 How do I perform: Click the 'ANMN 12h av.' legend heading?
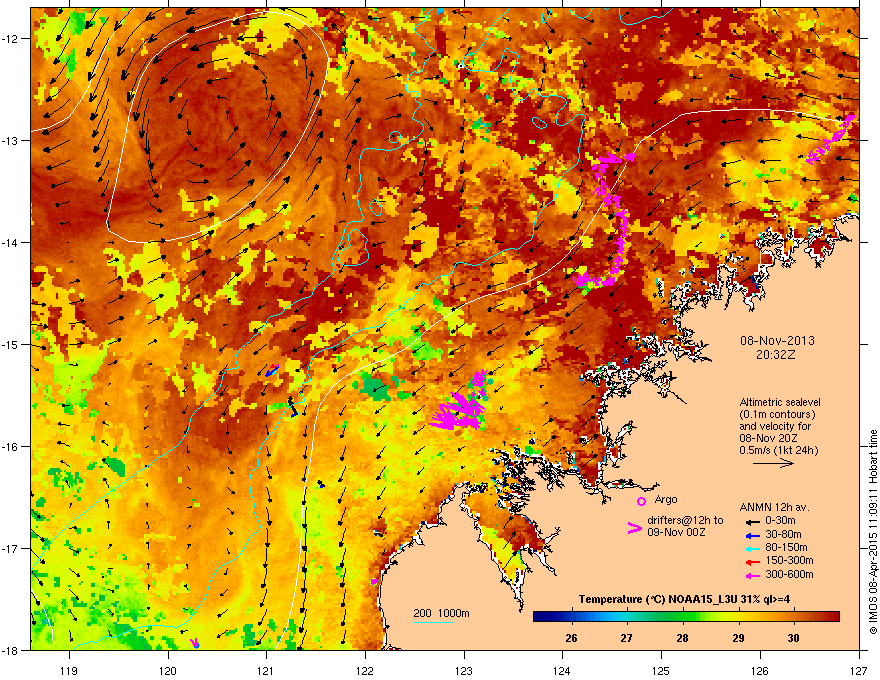(774, 507)
